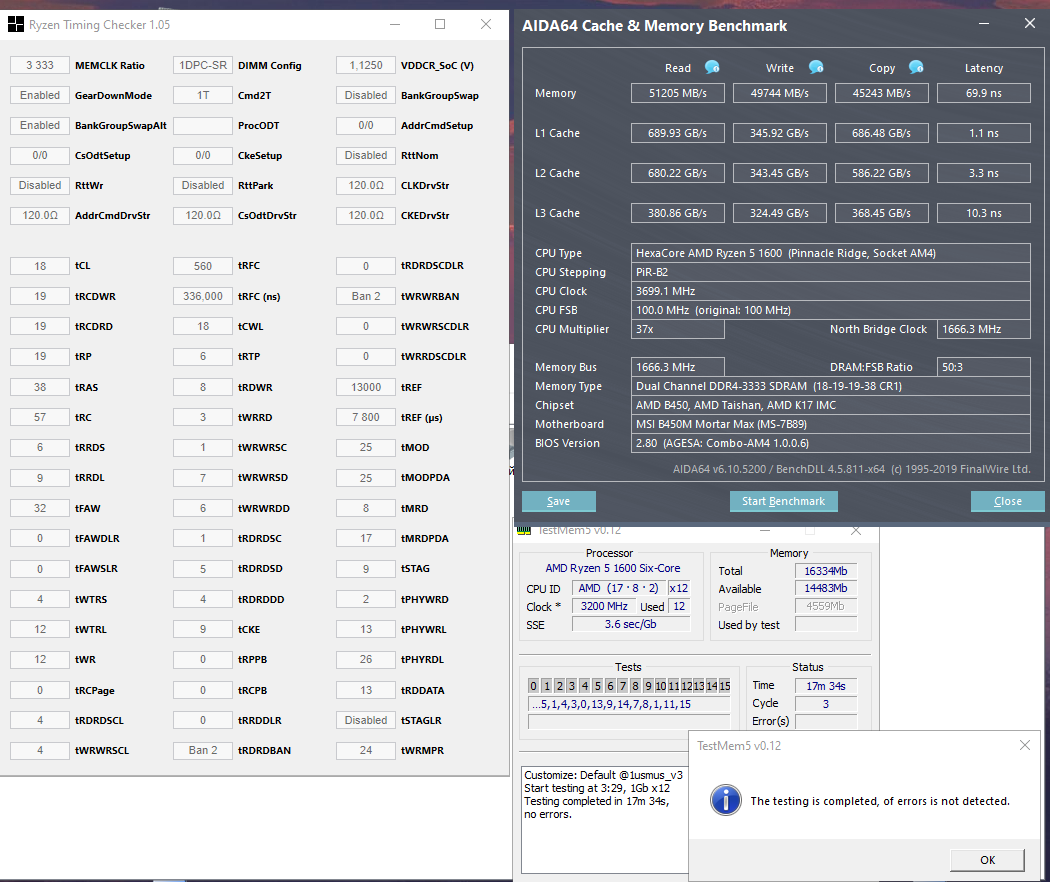
Task: Click Memory Read result 51205 MB/s
Action: [678, 93]
